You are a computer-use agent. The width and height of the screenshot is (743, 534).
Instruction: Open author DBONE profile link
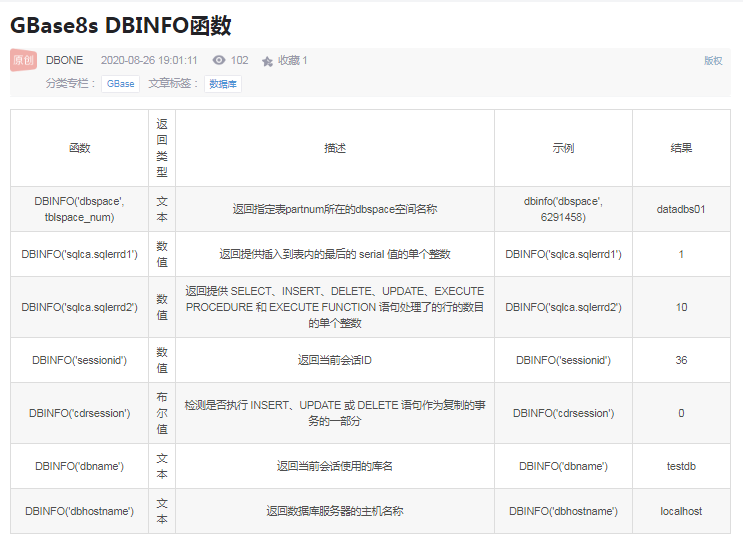click(64, 60)
